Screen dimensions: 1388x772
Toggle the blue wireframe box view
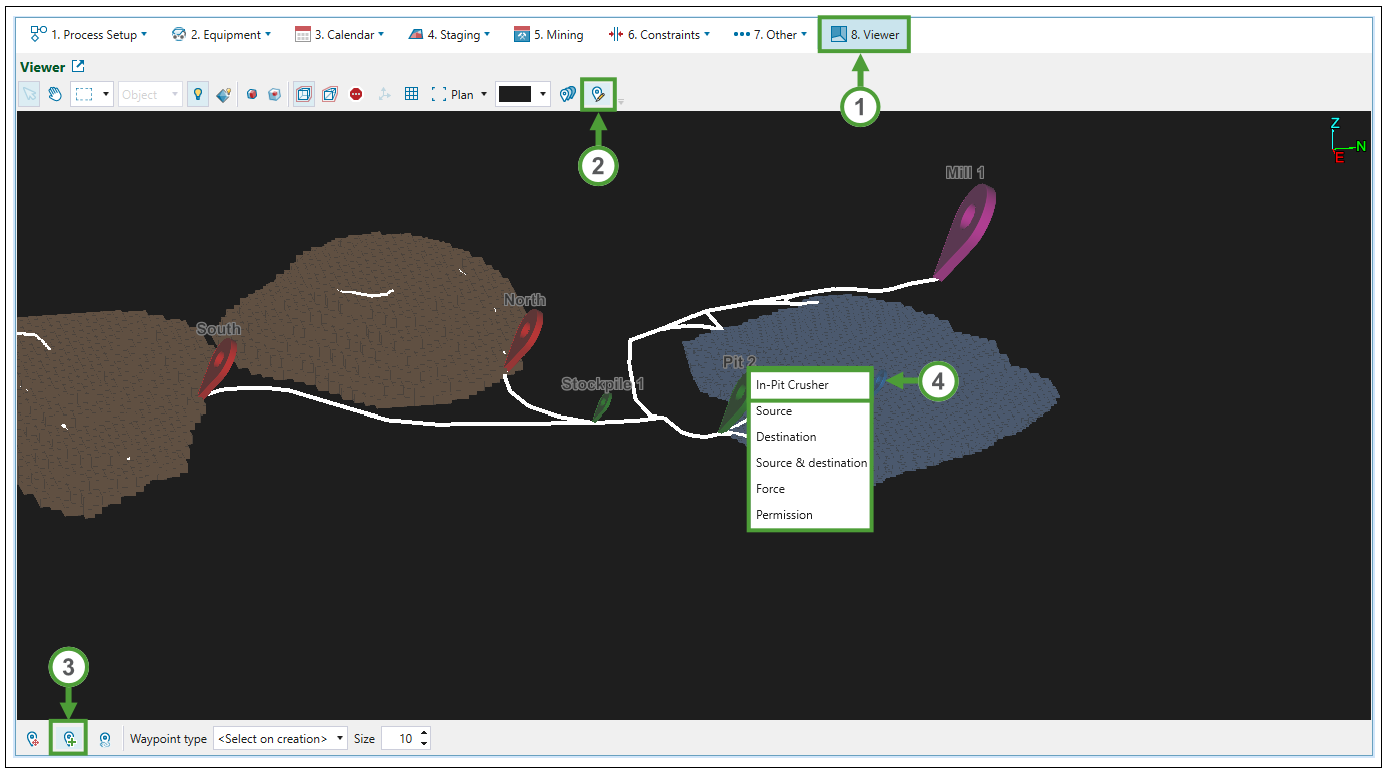pyautogui.click(x=303, y=94)
